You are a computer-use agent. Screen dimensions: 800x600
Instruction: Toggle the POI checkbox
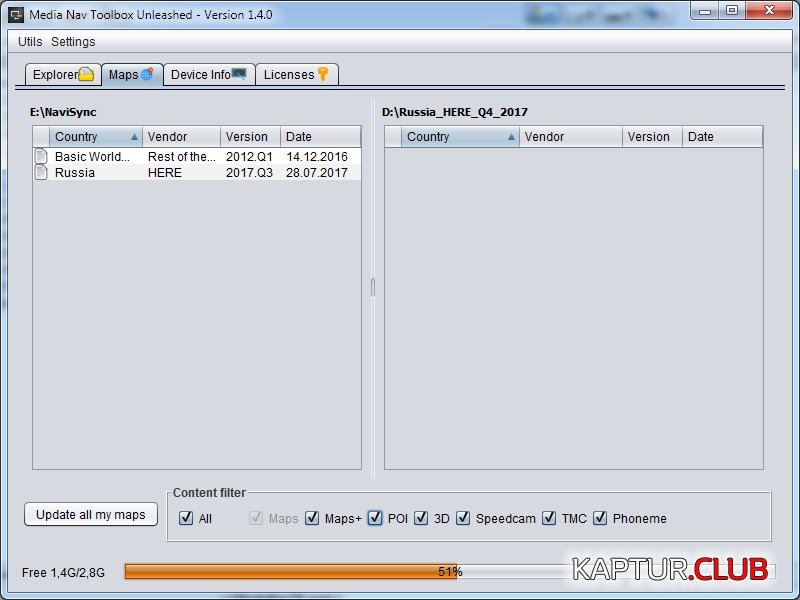point(375,518)
